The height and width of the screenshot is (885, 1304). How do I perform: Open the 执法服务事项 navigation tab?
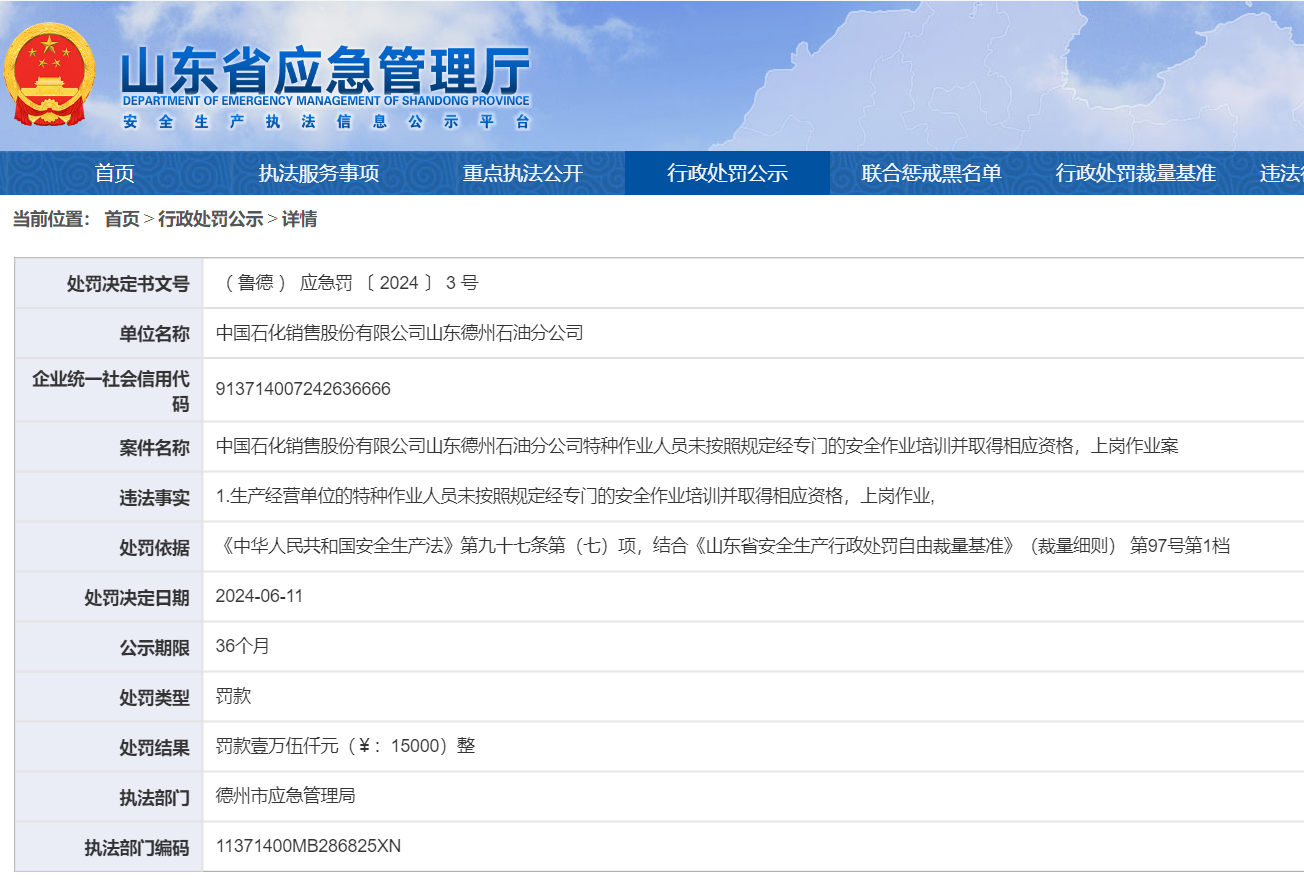pyautogui.click(x=319, y=173)
